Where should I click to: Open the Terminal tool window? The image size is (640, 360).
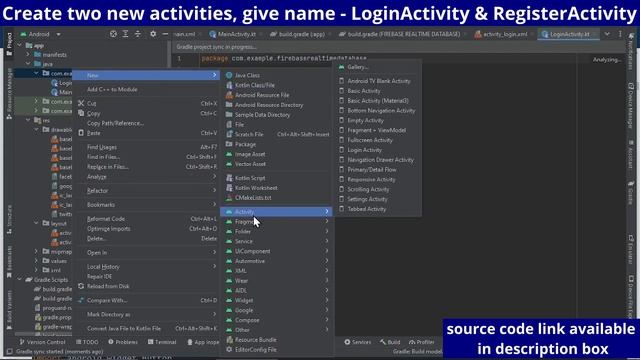point(162,342)
